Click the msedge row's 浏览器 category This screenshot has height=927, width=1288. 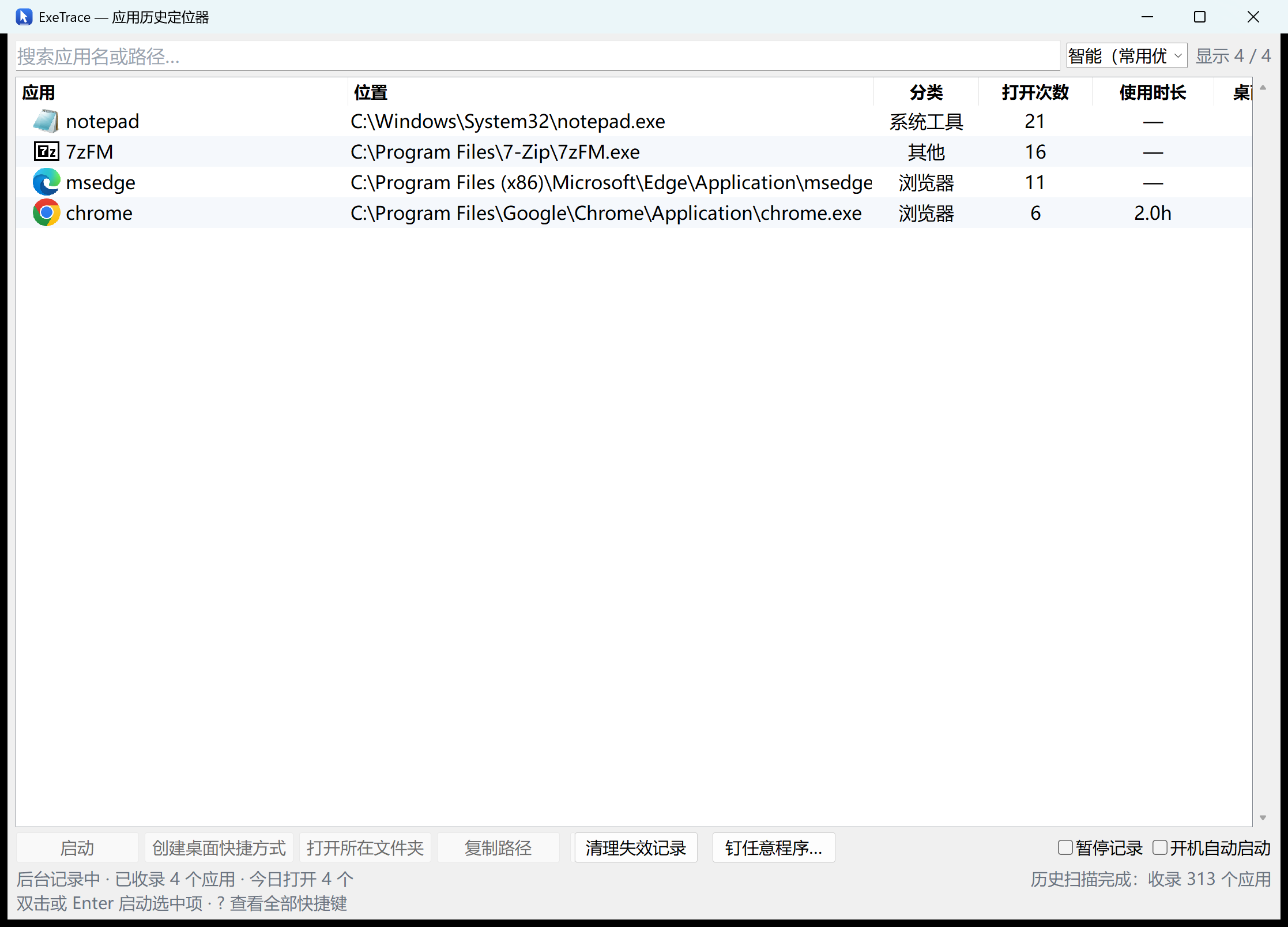[926, 182]
